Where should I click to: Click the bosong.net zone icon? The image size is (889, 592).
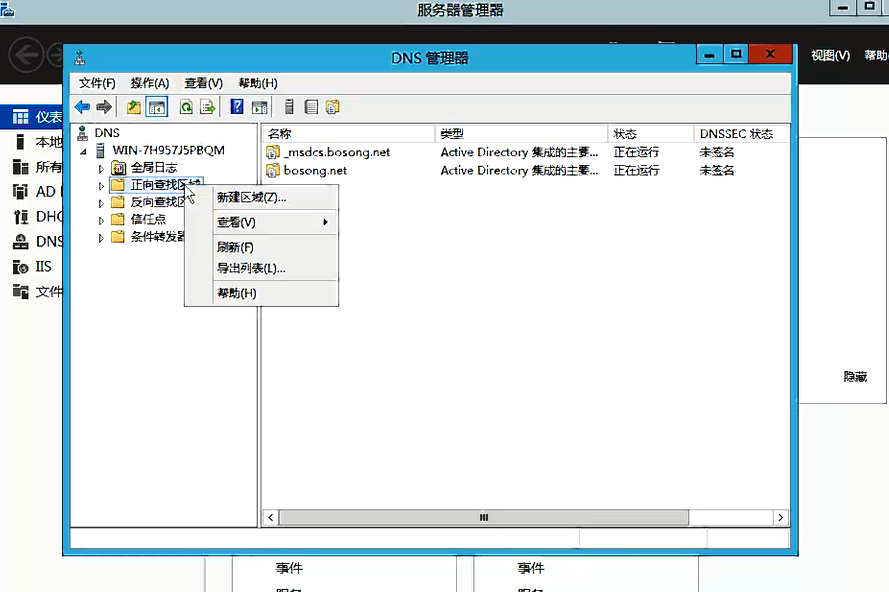(273, 170)
